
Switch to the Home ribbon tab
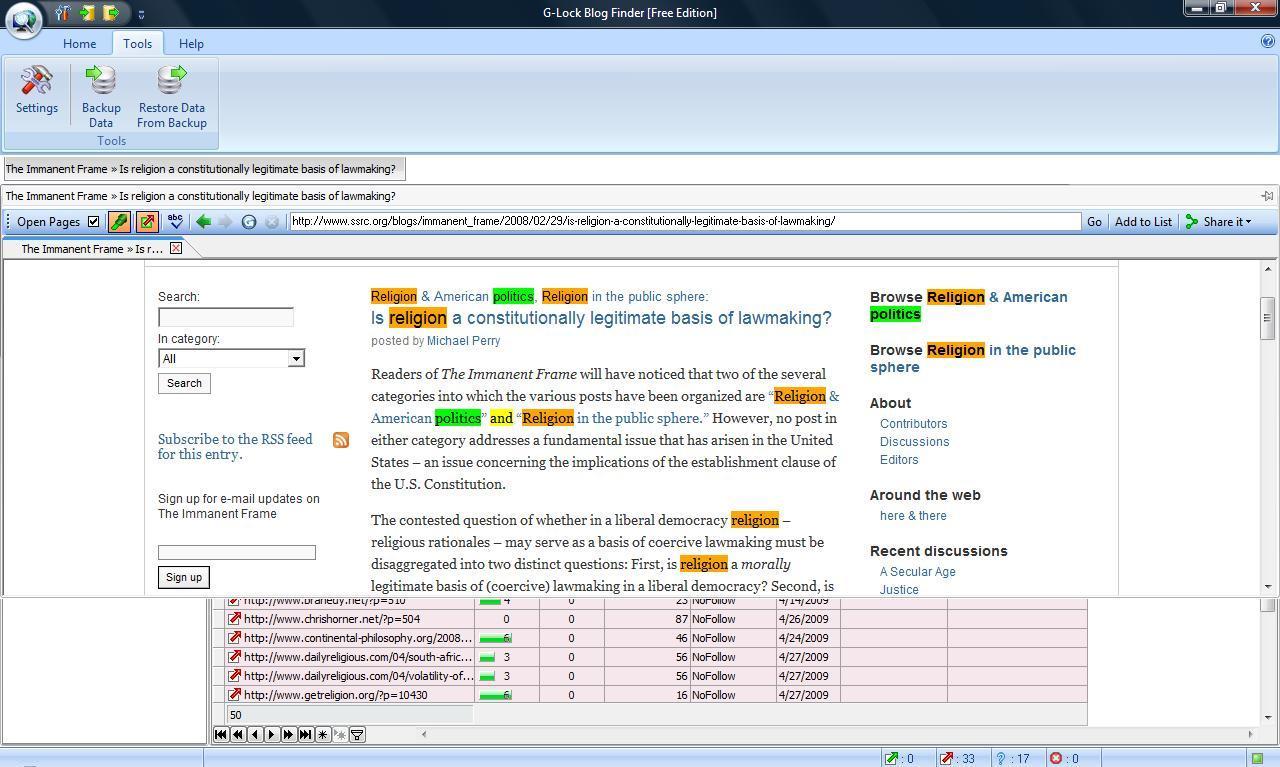point(79,44)
